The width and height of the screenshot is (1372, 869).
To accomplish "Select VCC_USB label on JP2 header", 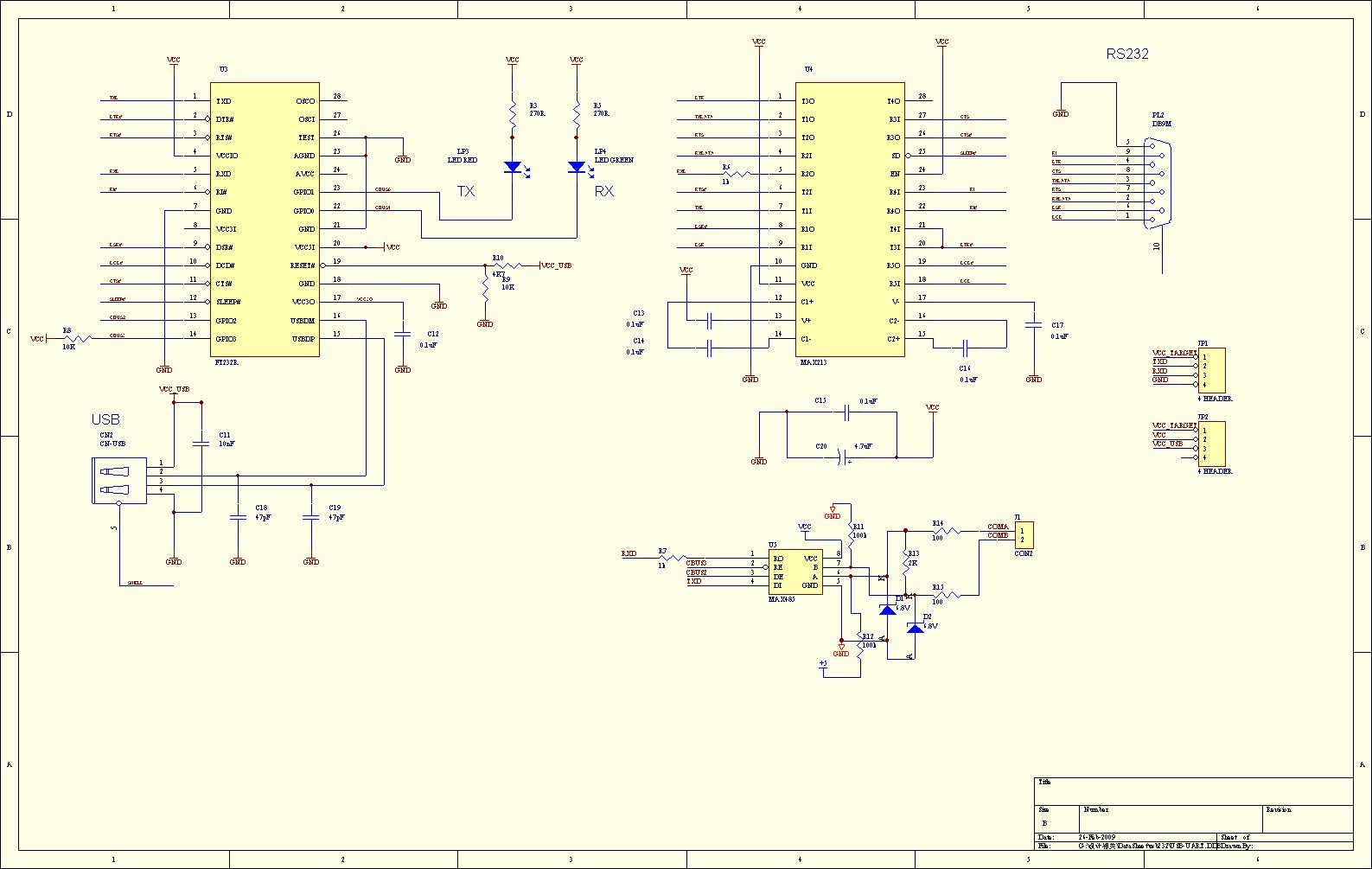I will click(1168, 444).
